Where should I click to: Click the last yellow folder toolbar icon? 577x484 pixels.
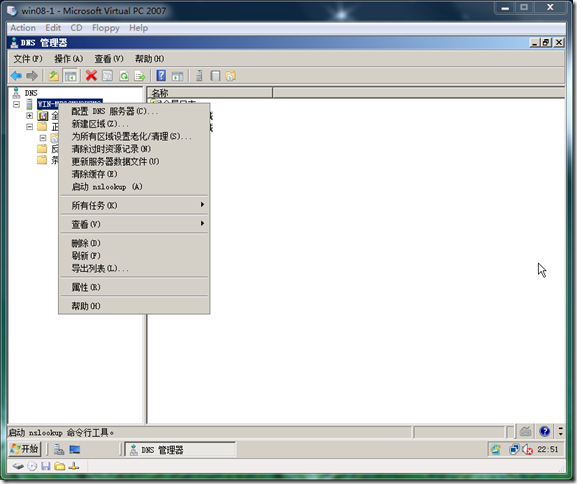pos(231,76)
